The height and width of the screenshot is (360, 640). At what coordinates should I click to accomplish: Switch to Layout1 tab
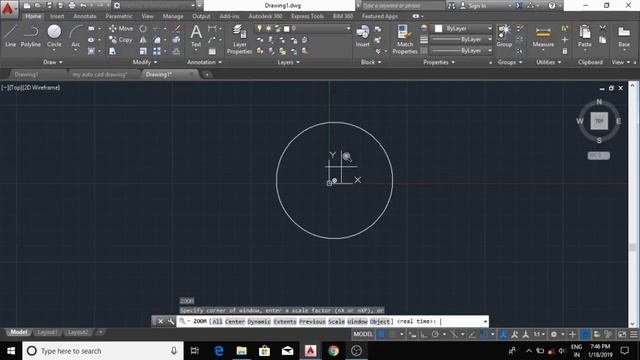coord(47,332)
